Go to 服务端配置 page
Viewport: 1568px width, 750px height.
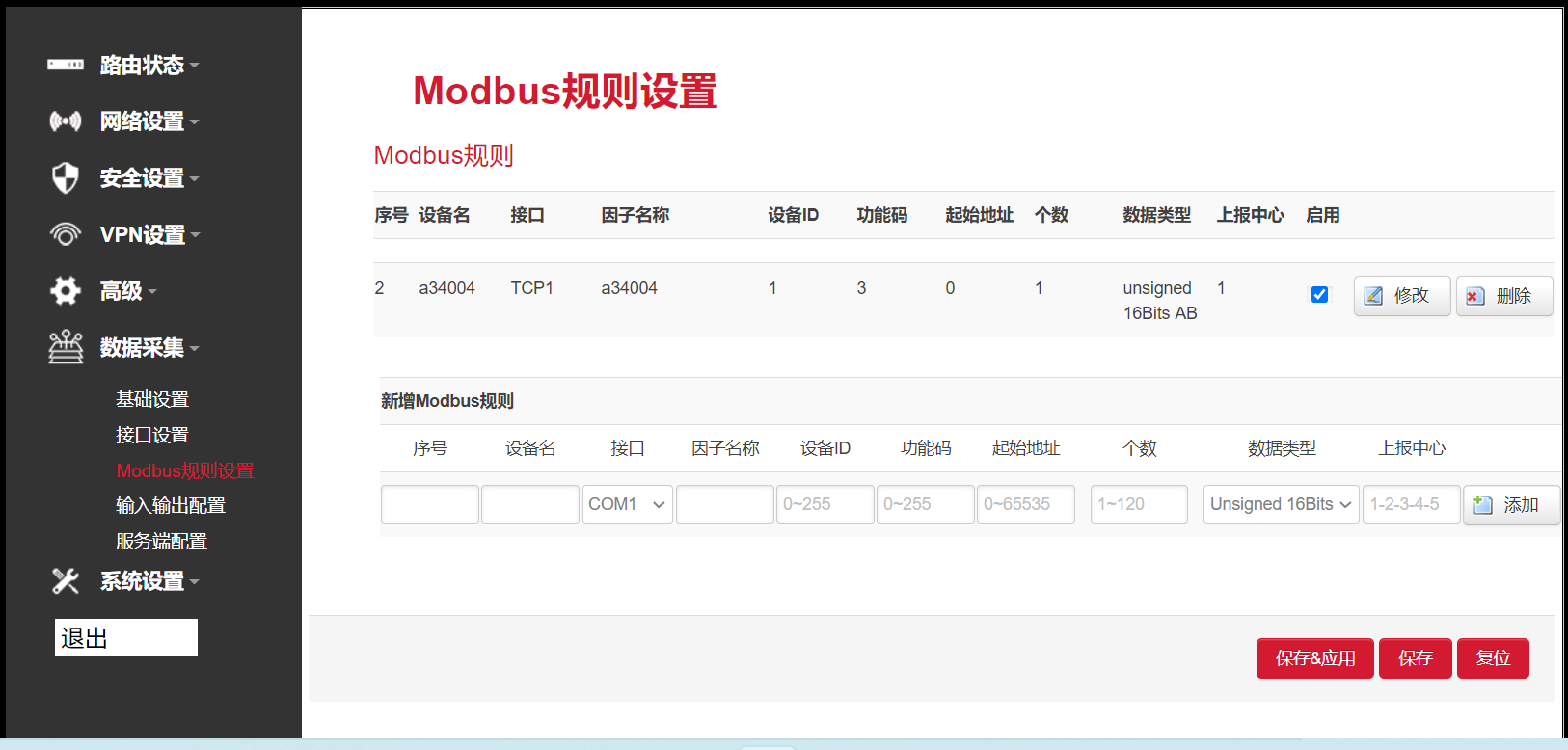point(161,541)
